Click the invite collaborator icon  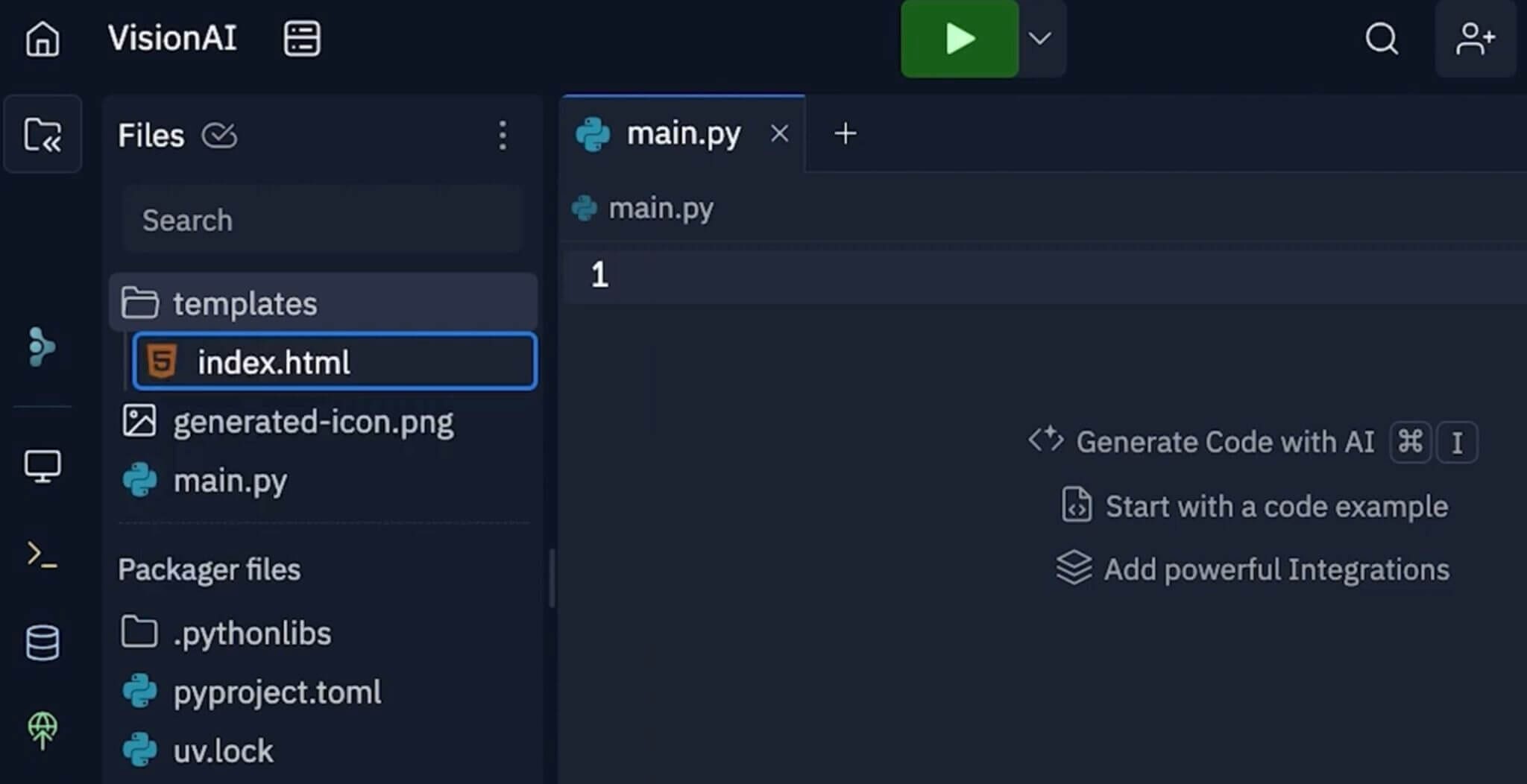pyautogui.click(x=1475, y=39)
